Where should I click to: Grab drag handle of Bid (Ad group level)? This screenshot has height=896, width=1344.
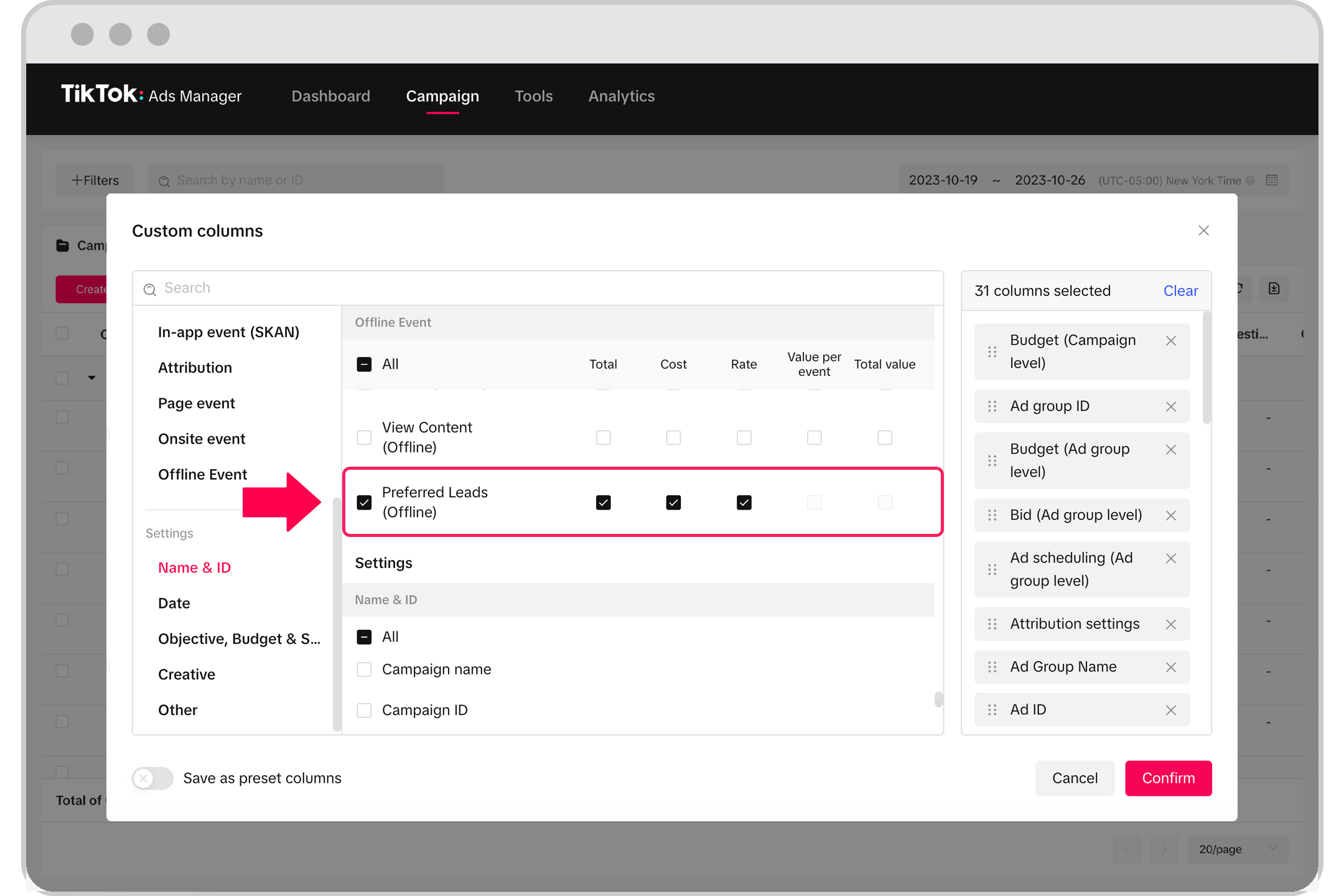992,515
